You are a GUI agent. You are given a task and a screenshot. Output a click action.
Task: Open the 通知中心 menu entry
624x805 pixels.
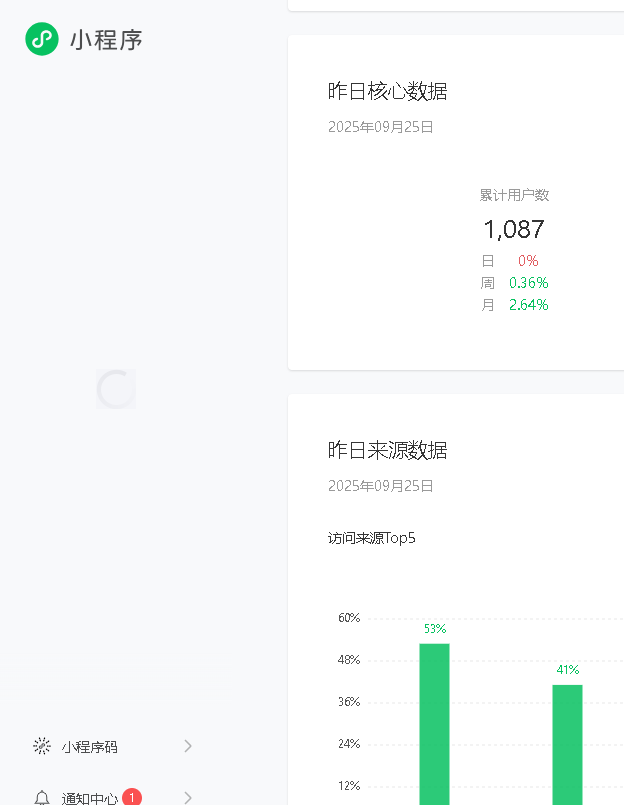coord(112,798)
